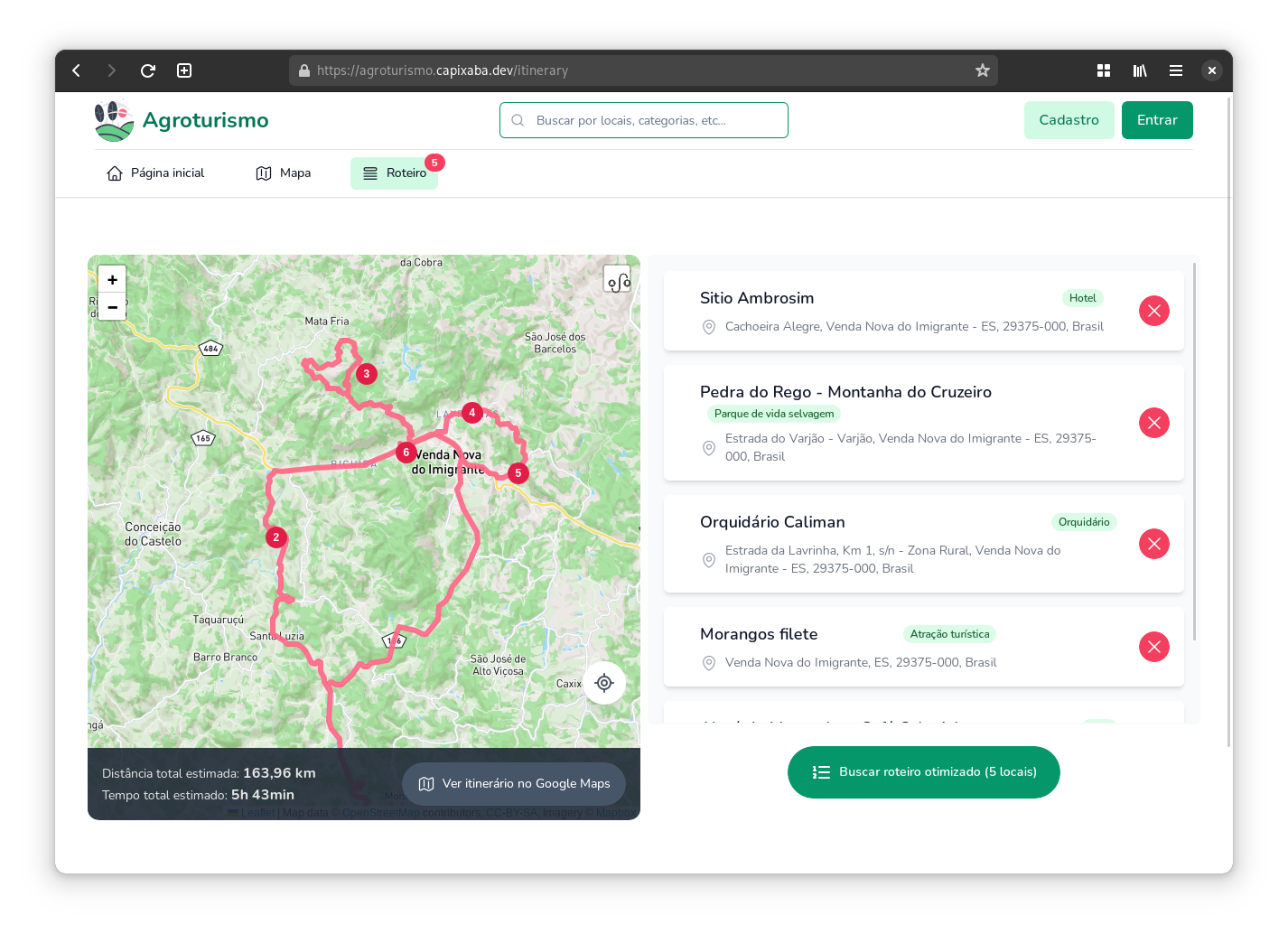
Task: Open the Orquidário Caliman card title
Action: tap(772, 522)
